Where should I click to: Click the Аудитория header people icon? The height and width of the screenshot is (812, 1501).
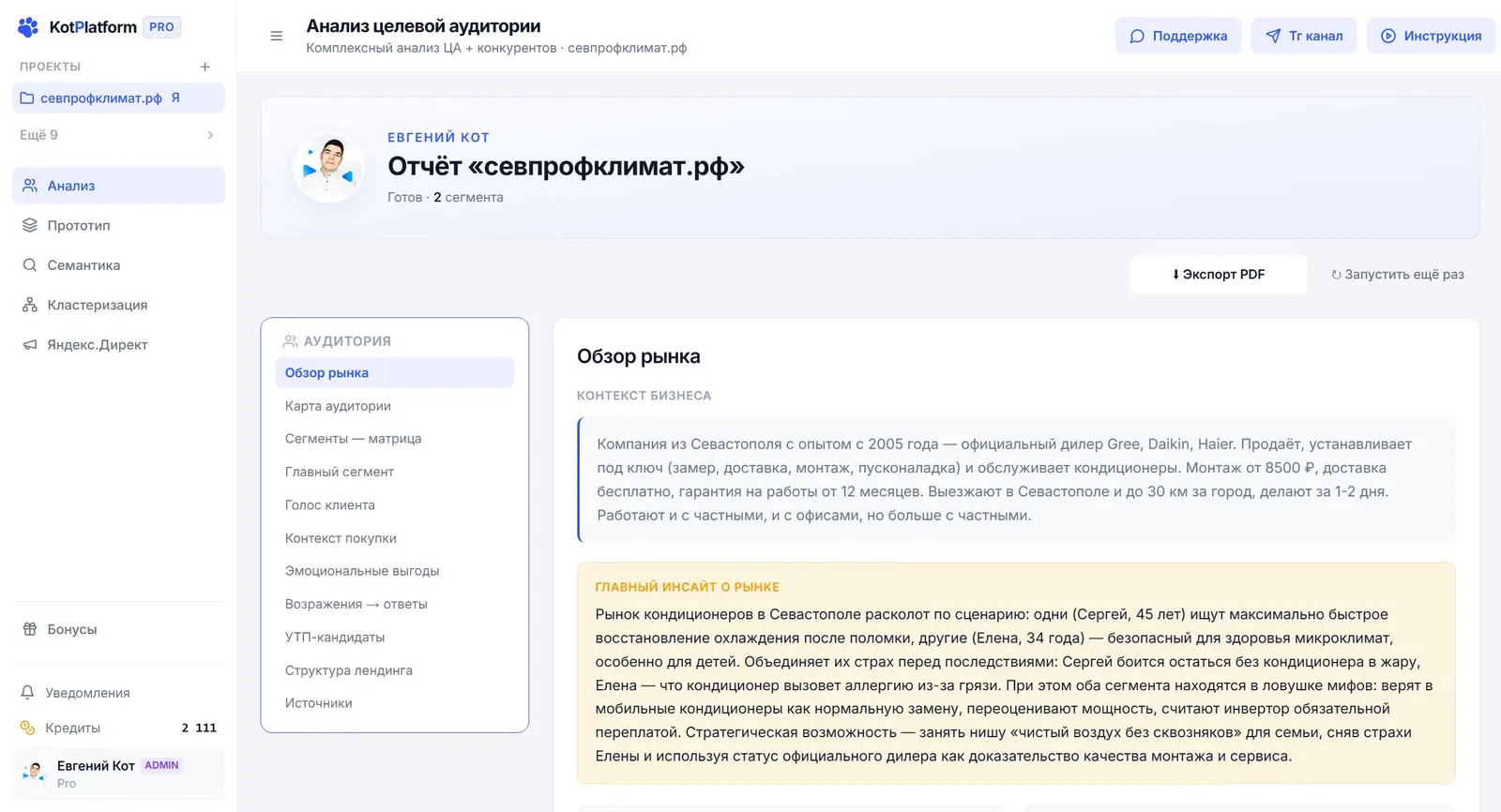(291, 341)
